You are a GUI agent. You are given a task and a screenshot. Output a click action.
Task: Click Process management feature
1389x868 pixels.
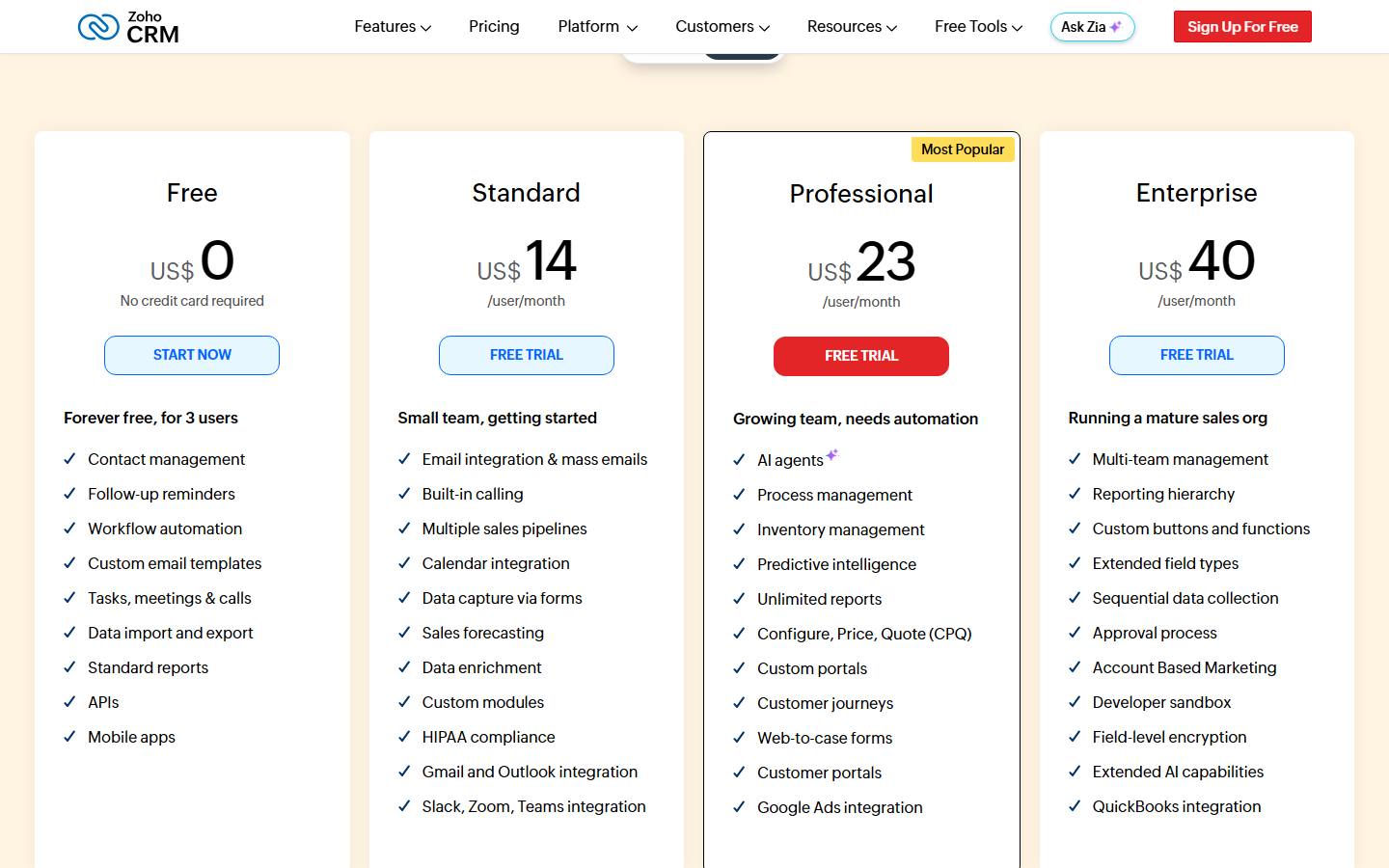coord(834,495)
